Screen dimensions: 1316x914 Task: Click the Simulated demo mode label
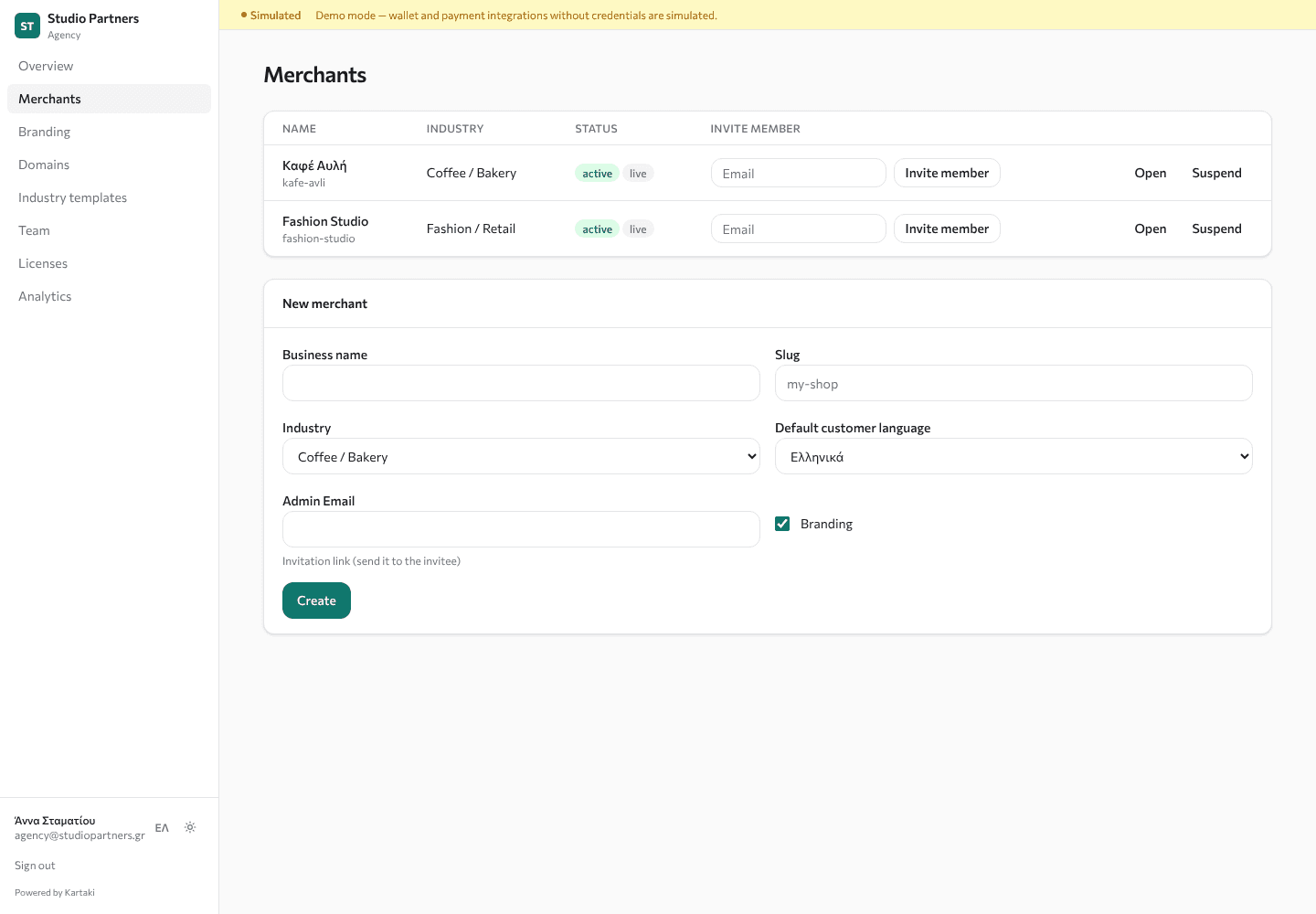tap(271, 16)
